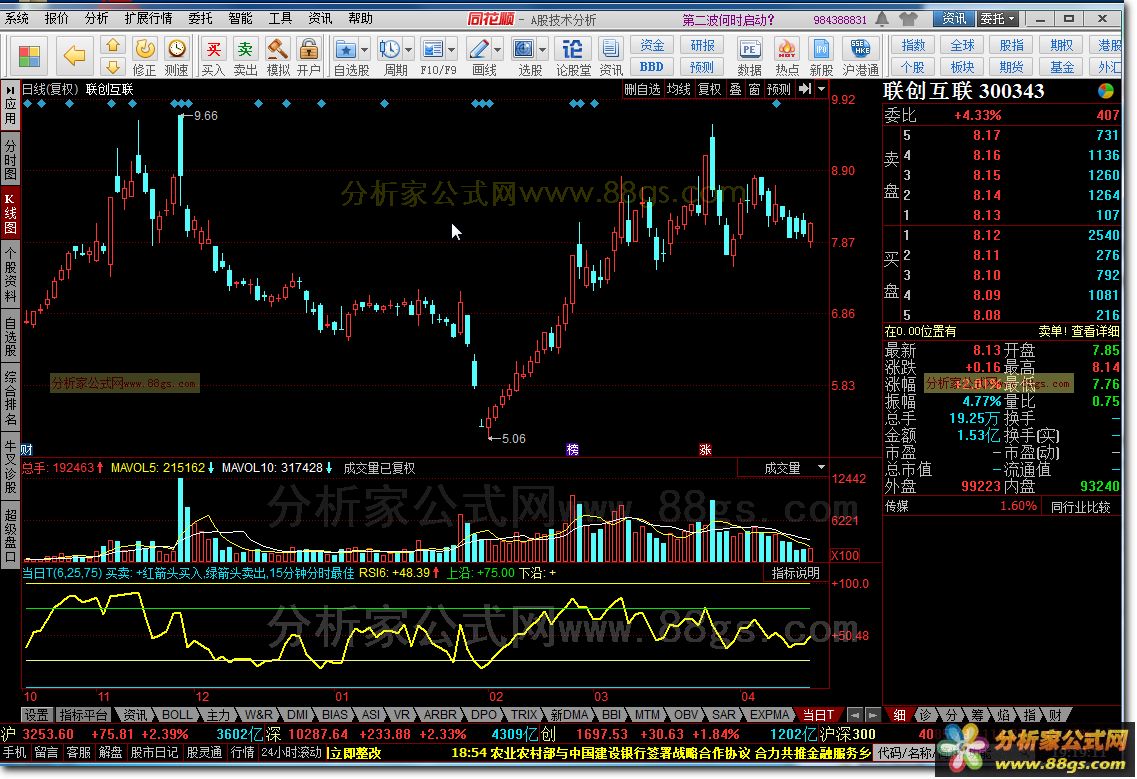The width and height of the screenshot is (1137, 779).
Task: Toggle 均线 moving averages display
Action: (679, 89)
